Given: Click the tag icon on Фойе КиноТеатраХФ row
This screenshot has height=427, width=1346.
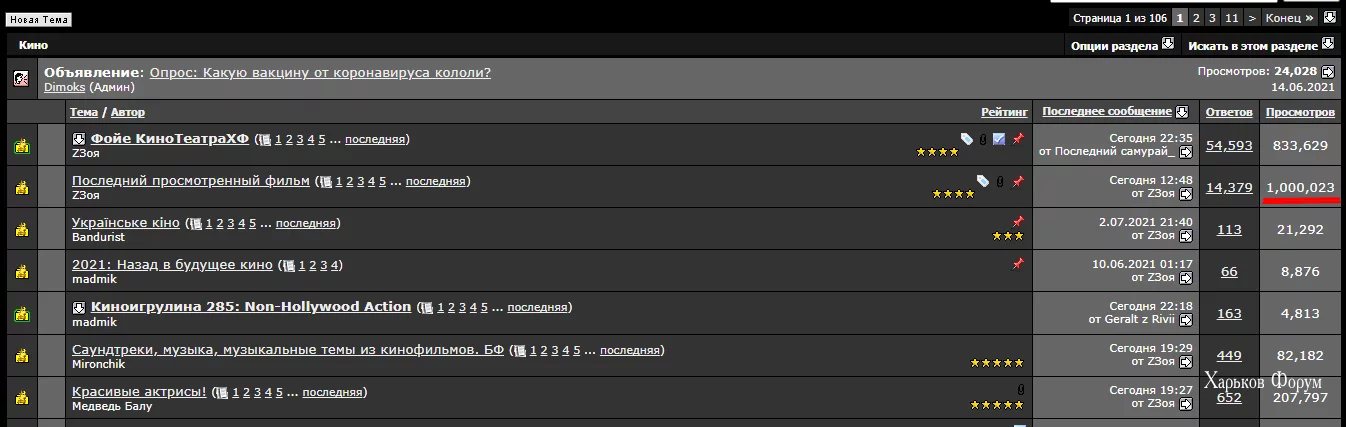Looking at the screenshot, I should click(967, 139).
